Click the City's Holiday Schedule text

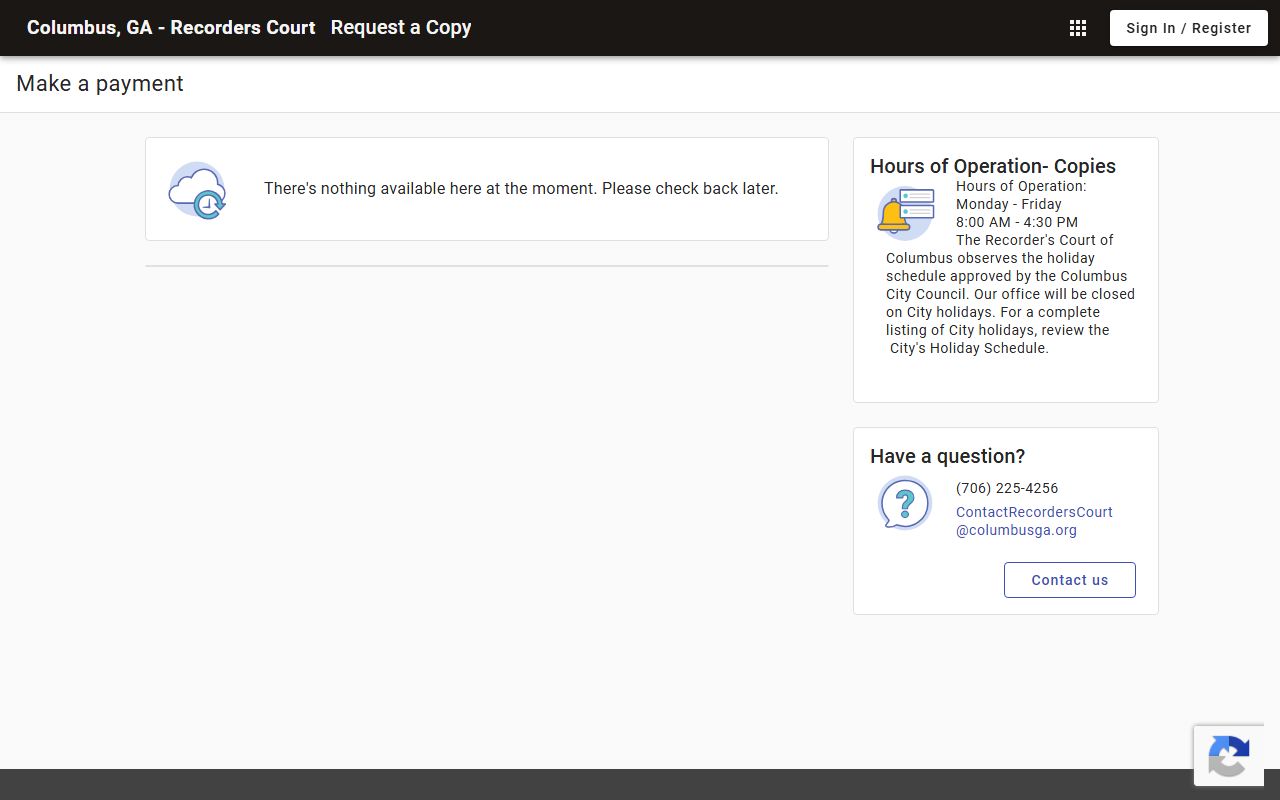point(969,348)
